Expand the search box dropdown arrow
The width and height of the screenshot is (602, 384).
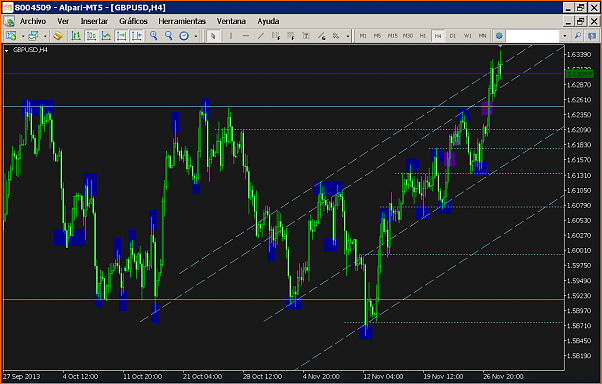[565, 36]
